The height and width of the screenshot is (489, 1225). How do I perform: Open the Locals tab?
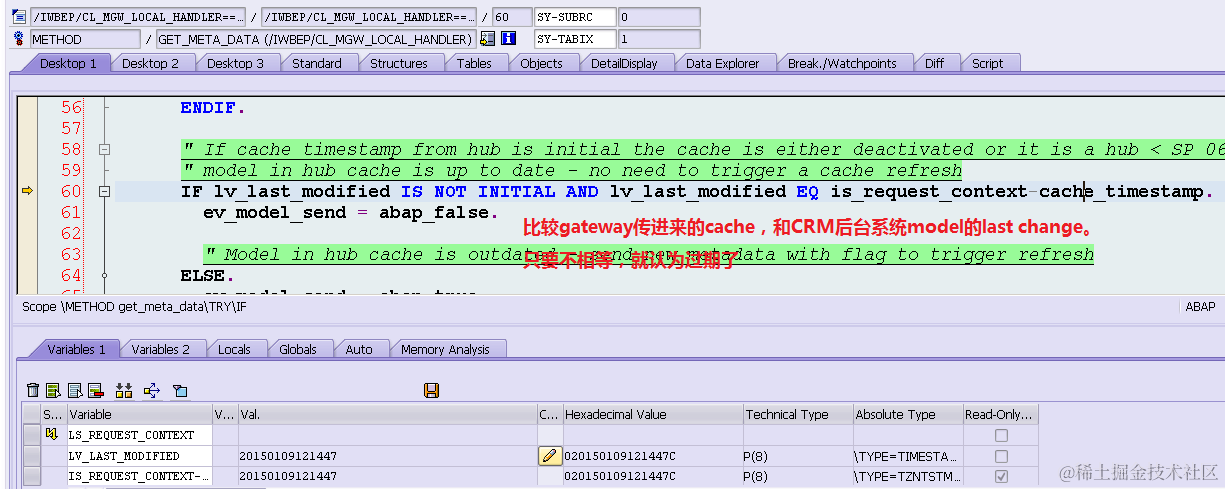[x=234, y=349]
